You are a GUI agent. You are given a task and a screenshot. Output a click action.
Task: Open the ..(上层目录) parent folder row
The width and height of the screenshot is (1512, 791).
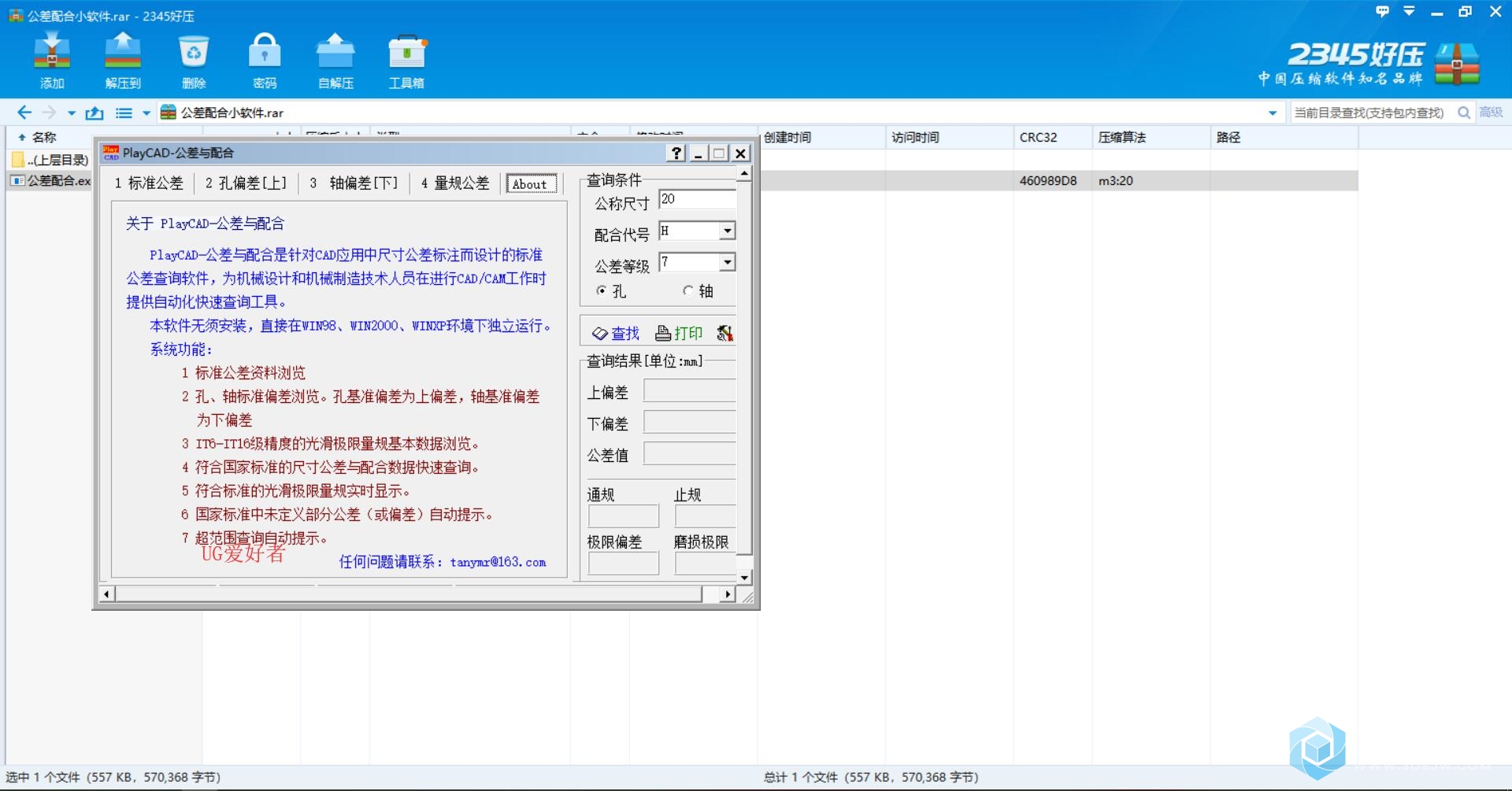tap(49, 160)
